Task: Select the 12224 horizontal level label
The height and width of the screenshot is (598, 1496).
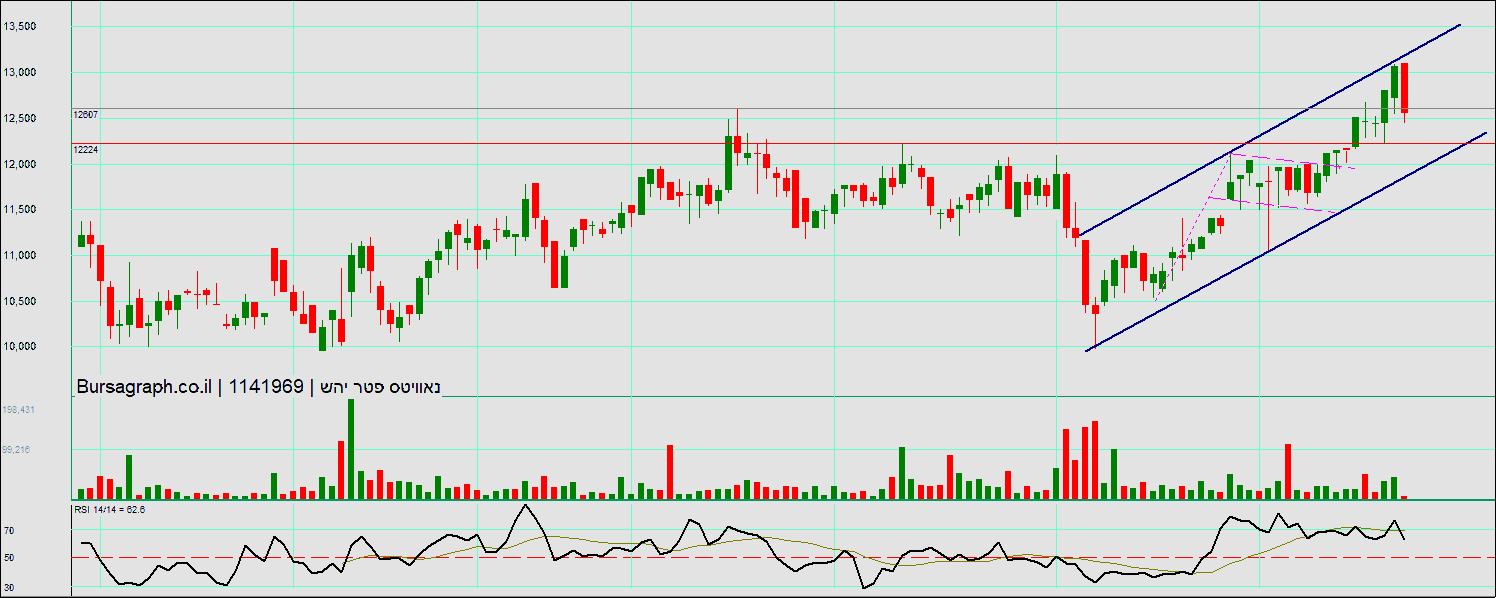Action: pyautogui.click(x=86, y=149)
